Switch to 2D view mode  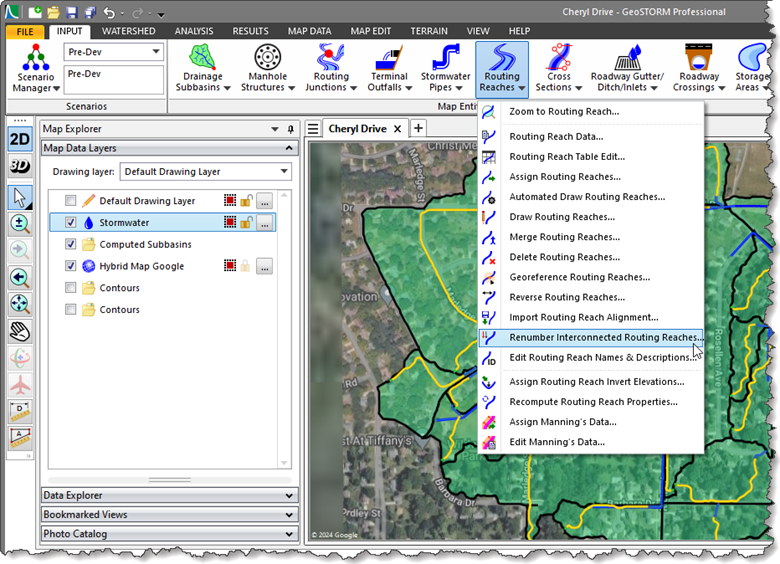20,139
